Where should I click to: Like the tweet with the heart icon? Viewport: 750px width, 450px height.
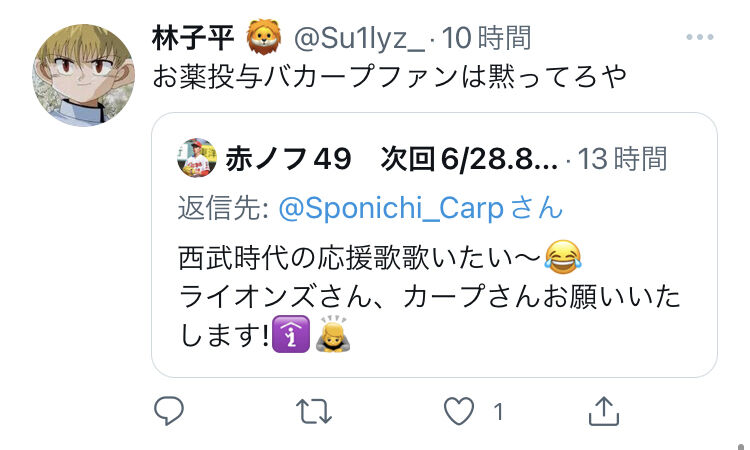(x=459, y=411)
